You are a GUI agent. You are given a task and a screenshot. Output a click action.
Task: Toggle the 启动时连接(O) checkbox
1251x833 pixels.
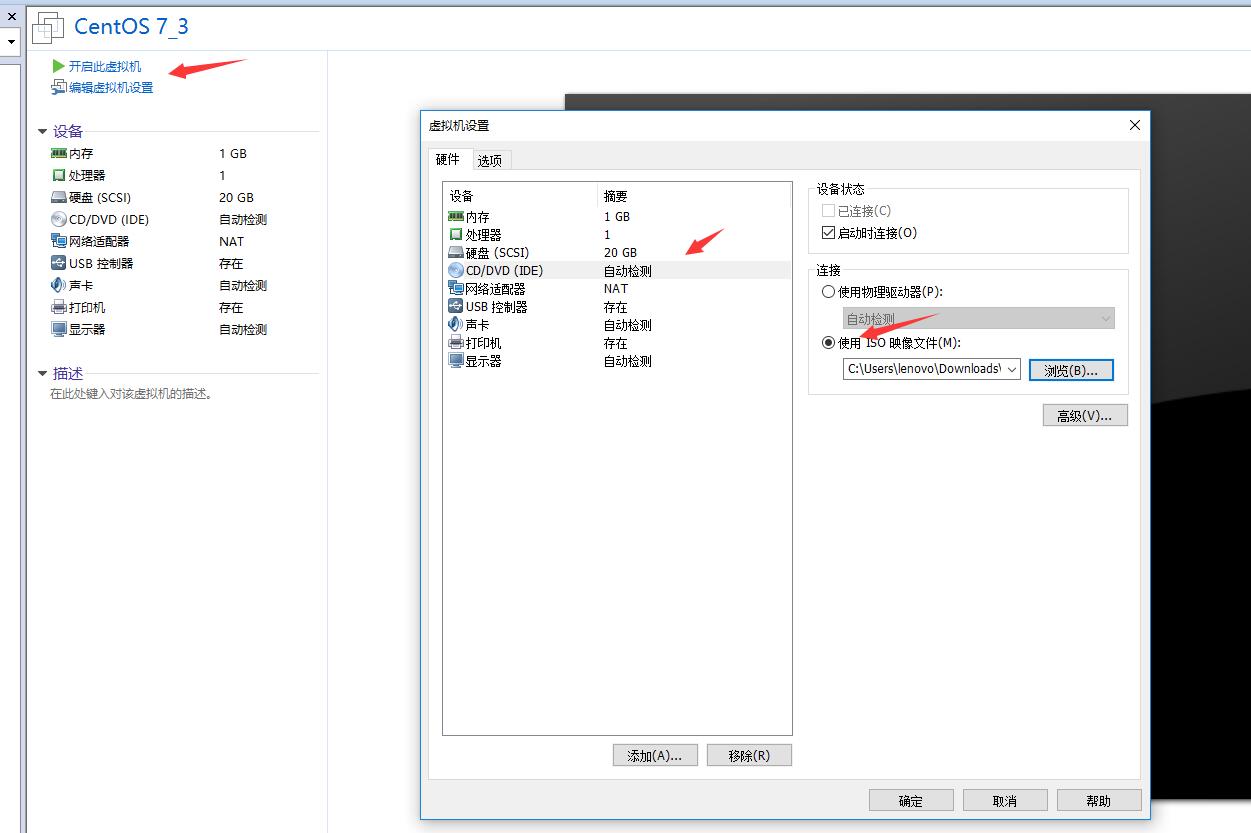click(x=827, y=233)
